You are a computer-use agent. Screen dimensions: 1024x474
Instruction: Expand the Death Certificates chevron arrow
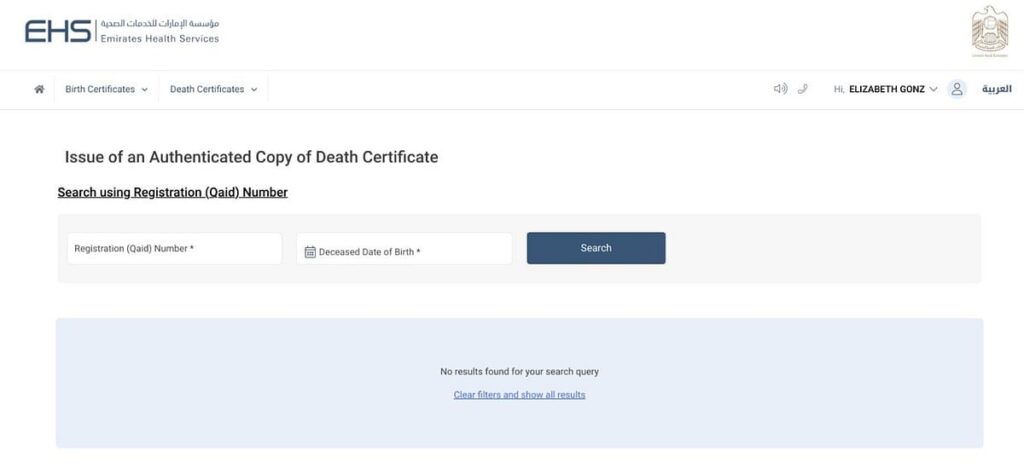254,90
